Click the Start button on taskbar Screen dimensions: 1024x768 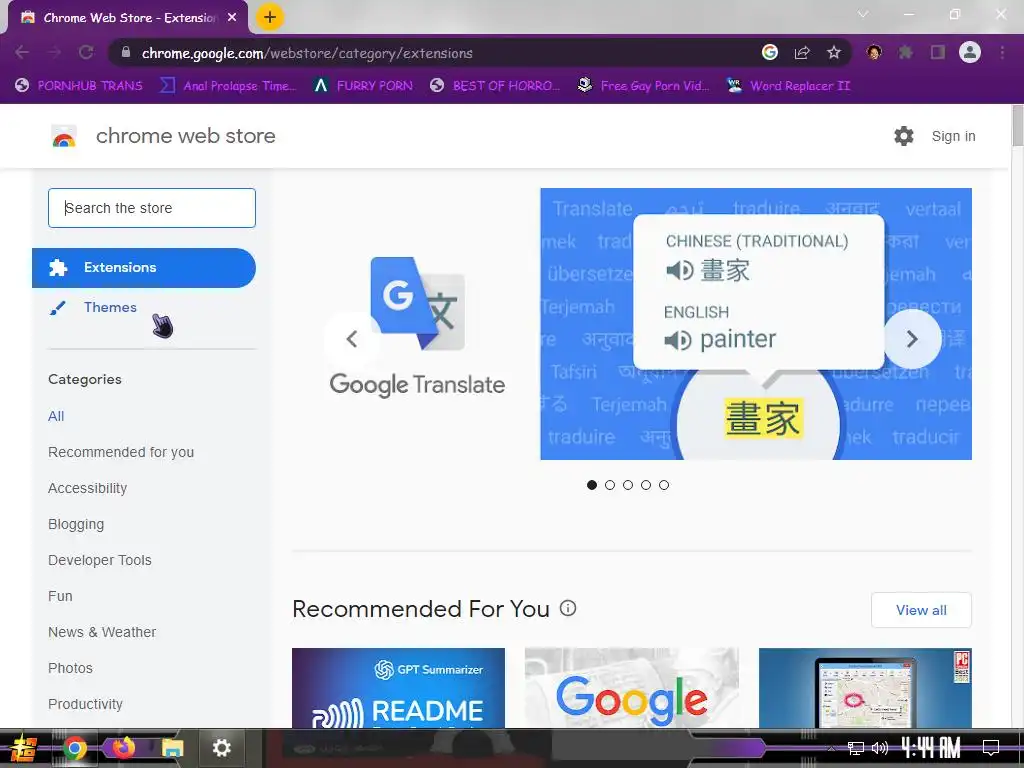coord(23,748)
